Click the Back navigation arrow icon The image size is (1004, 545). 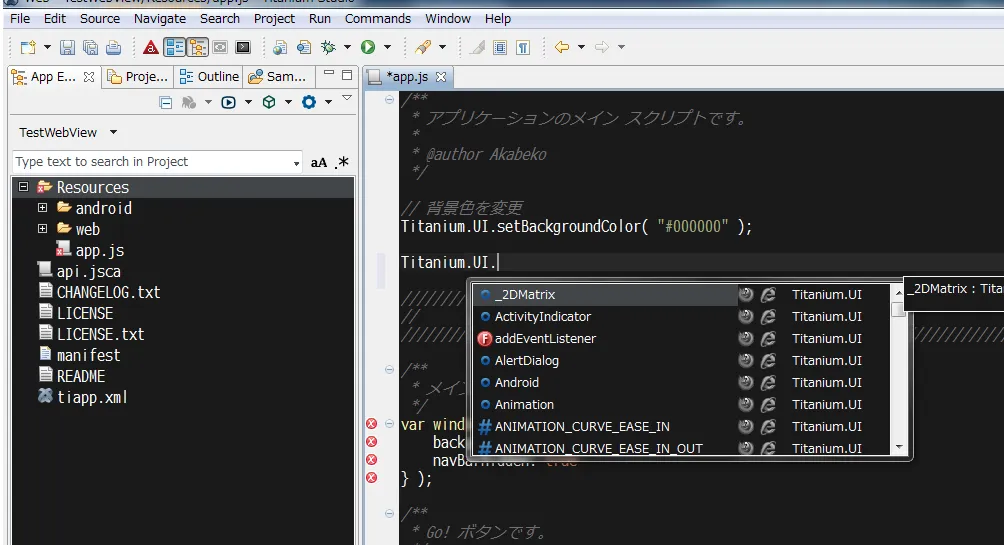click(x=562, y=47)
